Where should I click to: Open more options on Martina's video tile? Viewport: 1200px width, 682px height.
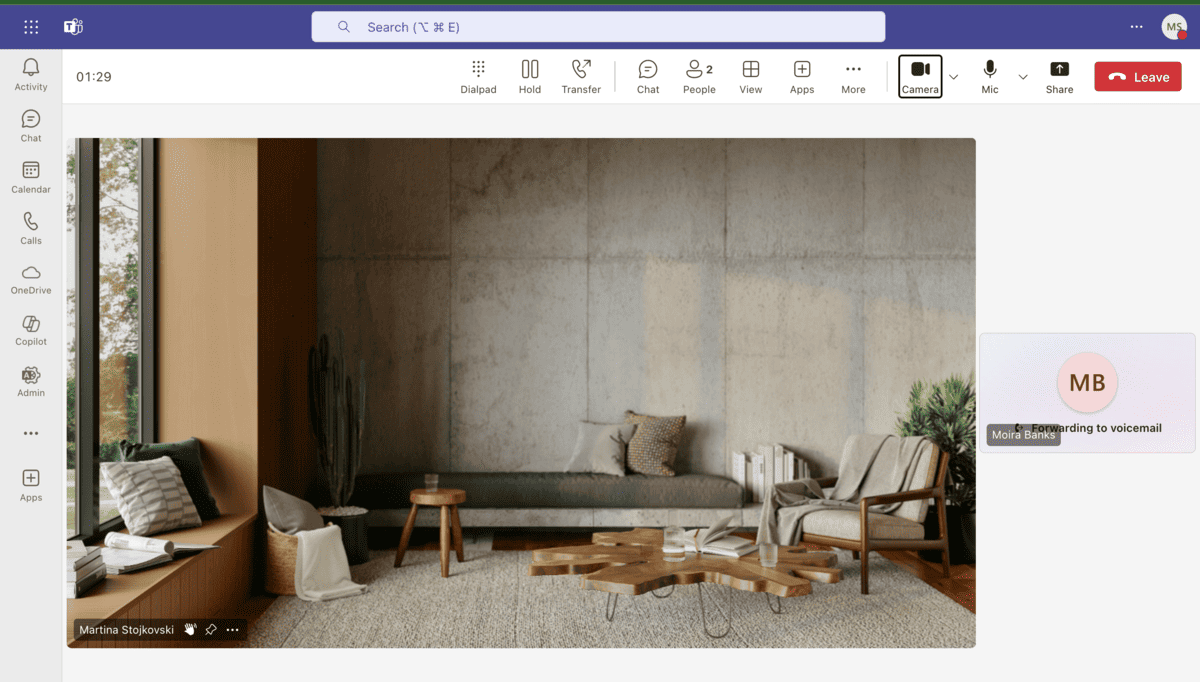coord(232,629)
